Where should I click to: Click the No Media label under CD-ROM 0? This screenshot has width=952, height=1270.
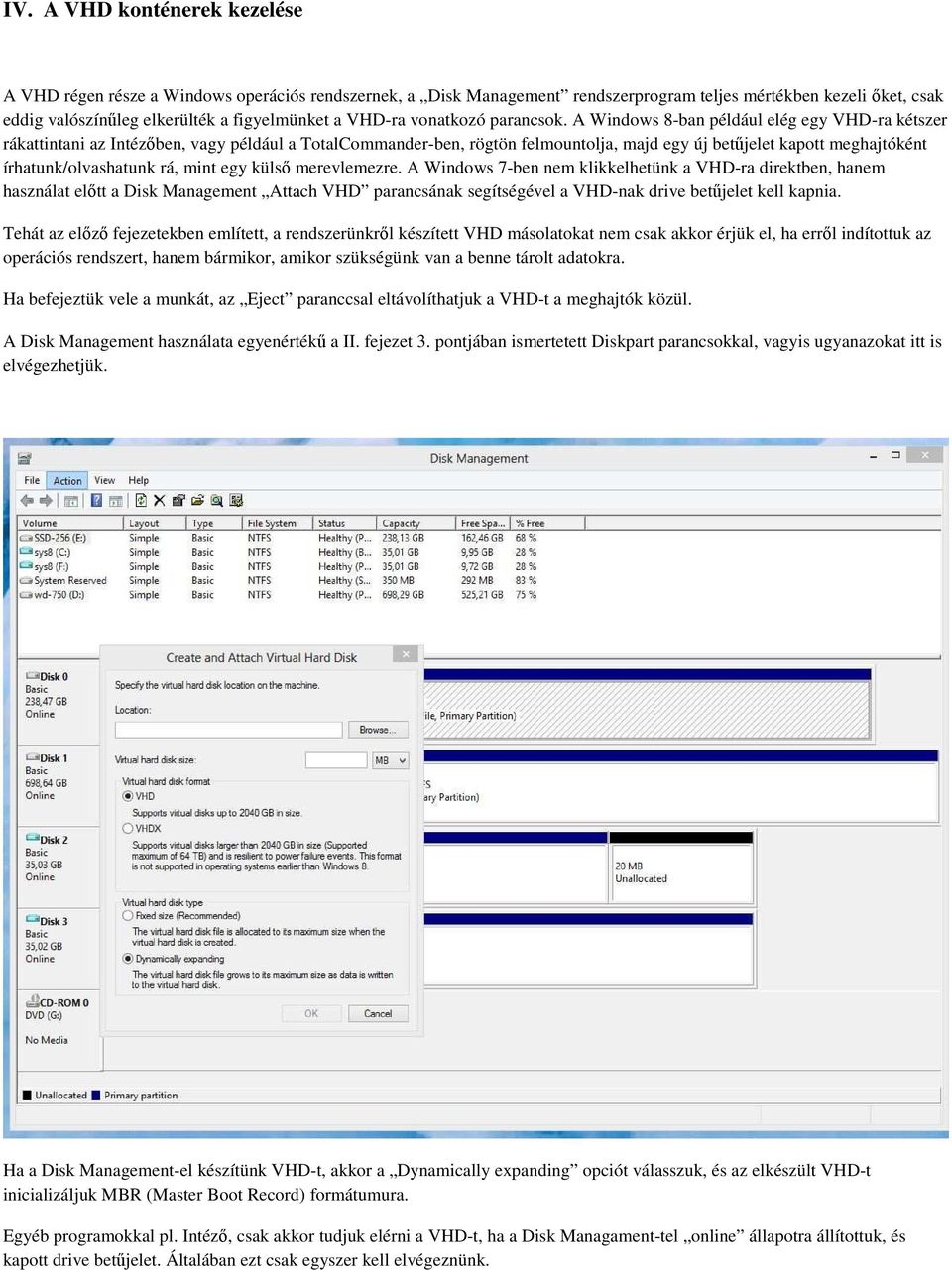47,1040
